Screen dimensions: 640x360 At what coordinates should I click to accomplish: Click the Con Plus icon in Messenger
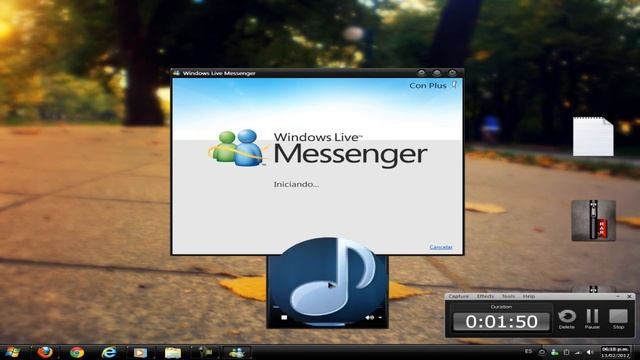[x=454, y=85]
